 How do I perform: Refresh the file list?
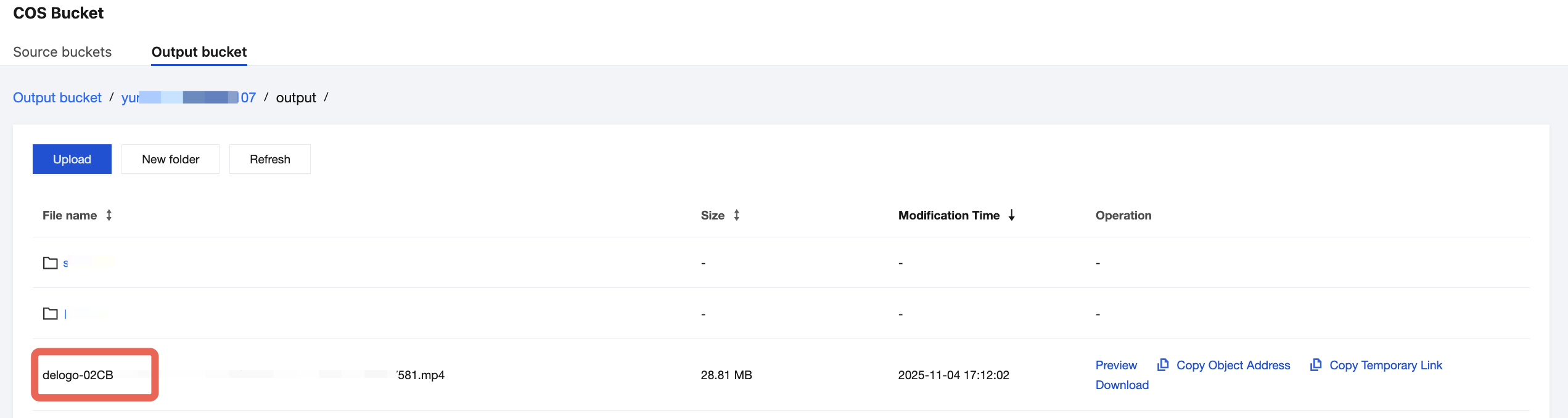click(x=269, y=159)
